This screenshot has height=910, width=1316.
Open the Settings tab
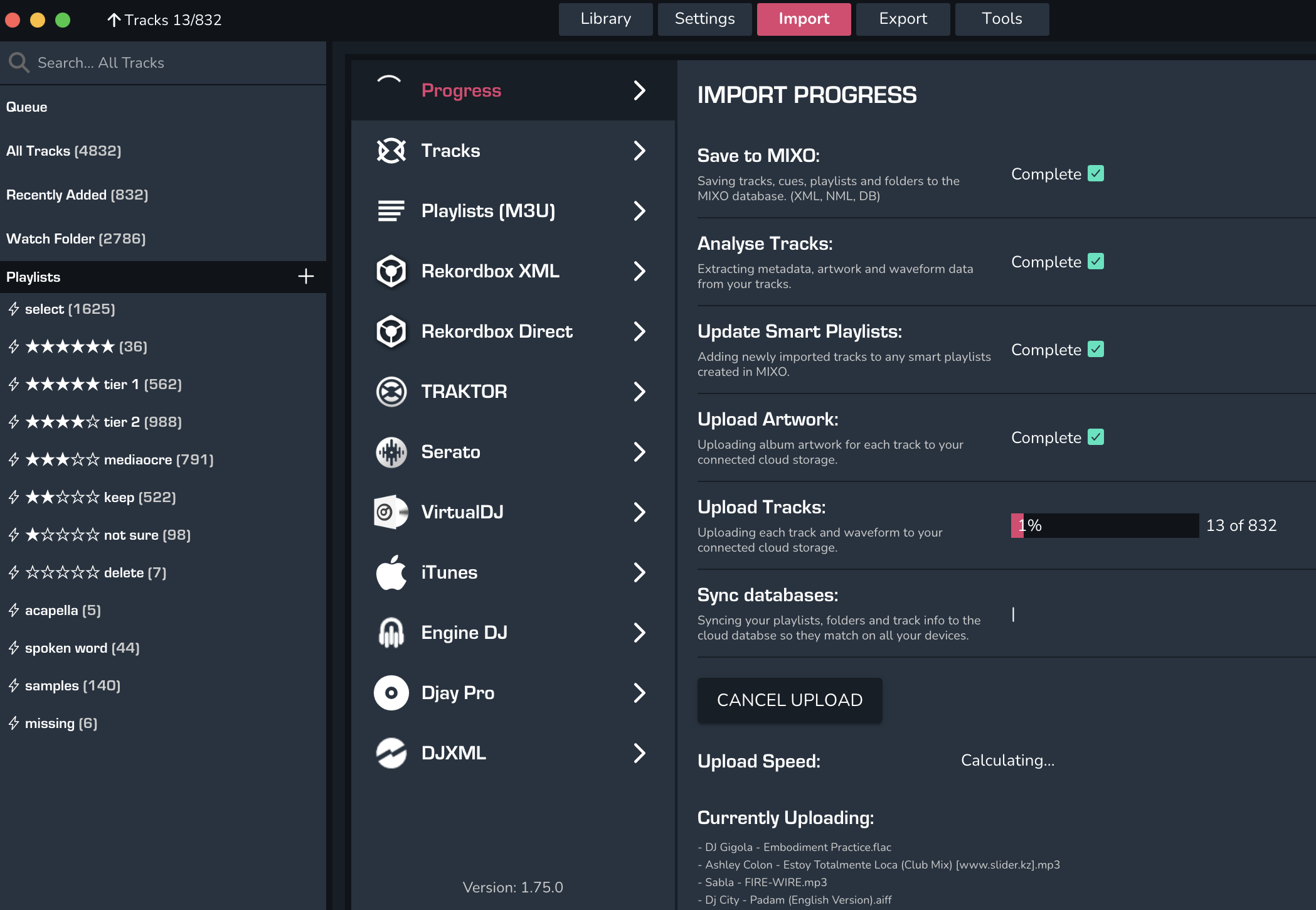tap(705, 19)
